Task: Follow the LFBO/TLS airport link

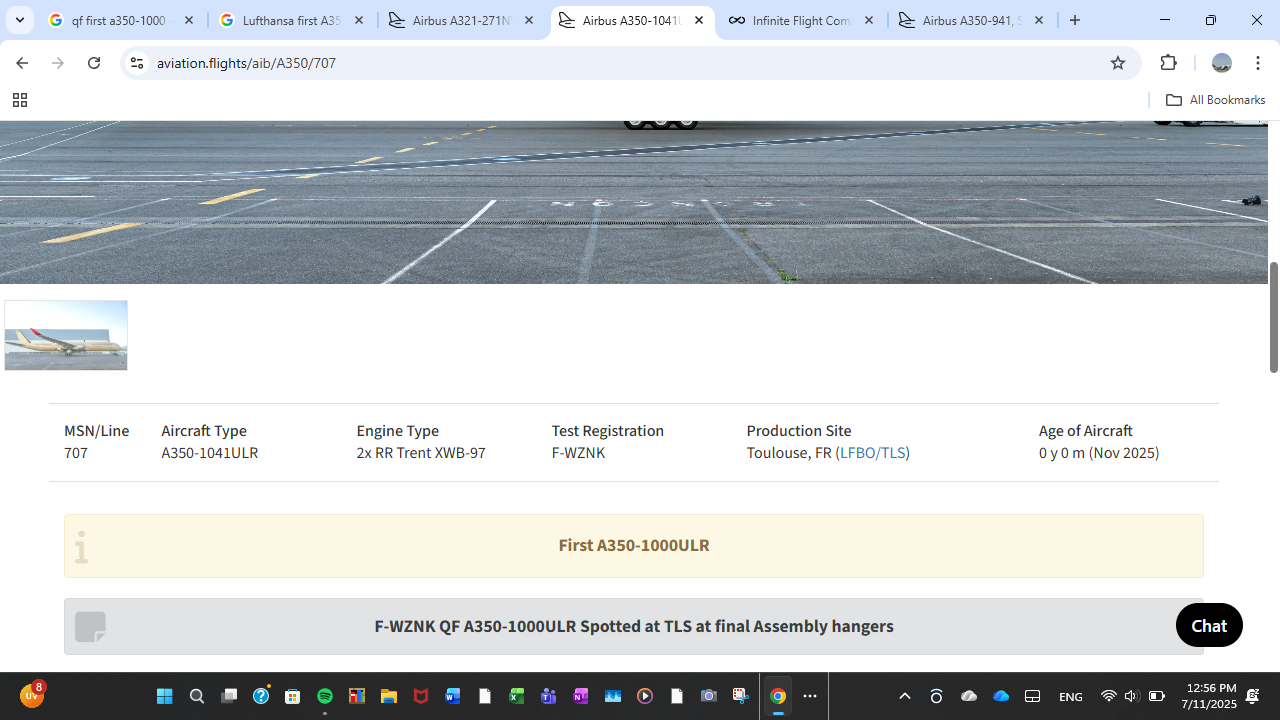Action: [x=873, y=453]
